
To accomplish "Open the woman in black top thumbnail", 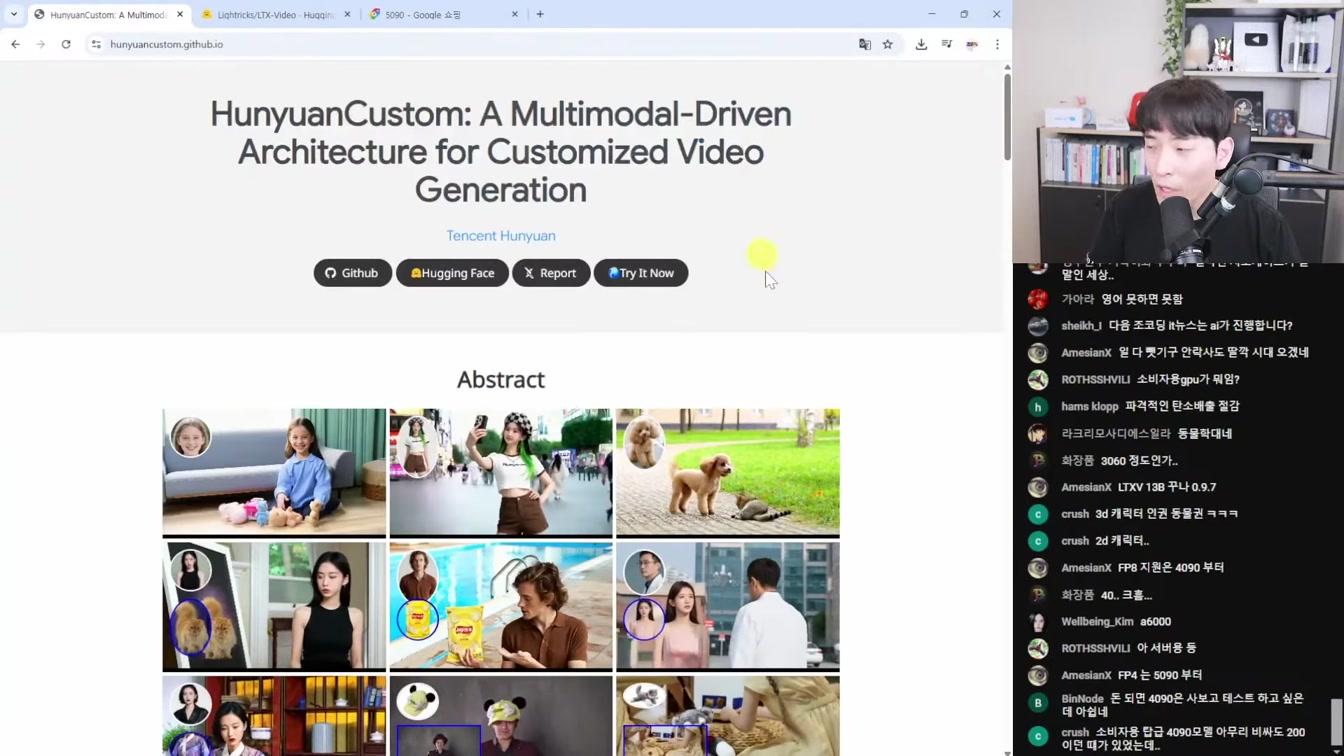I will 274,606.
